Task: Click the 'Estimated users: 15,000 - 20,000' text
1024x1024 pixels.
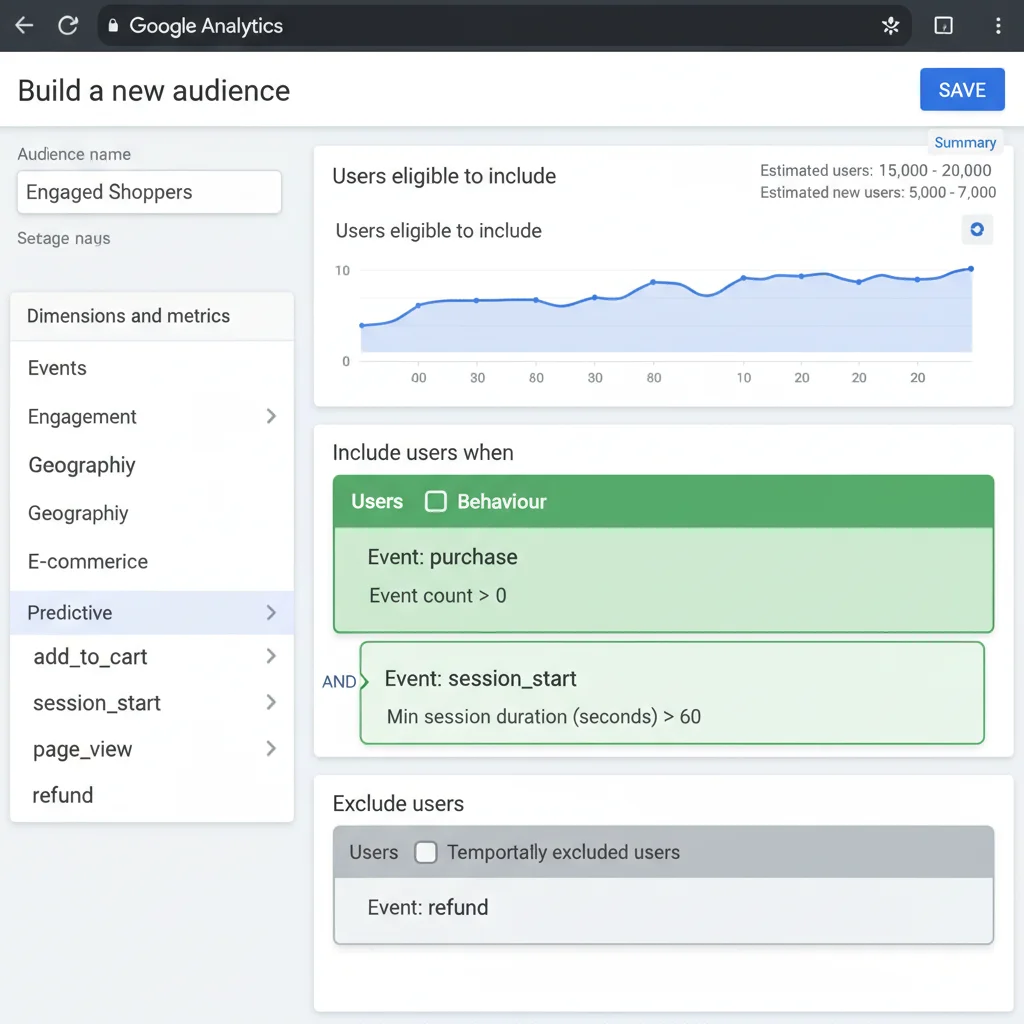Action: pos(875,170)
